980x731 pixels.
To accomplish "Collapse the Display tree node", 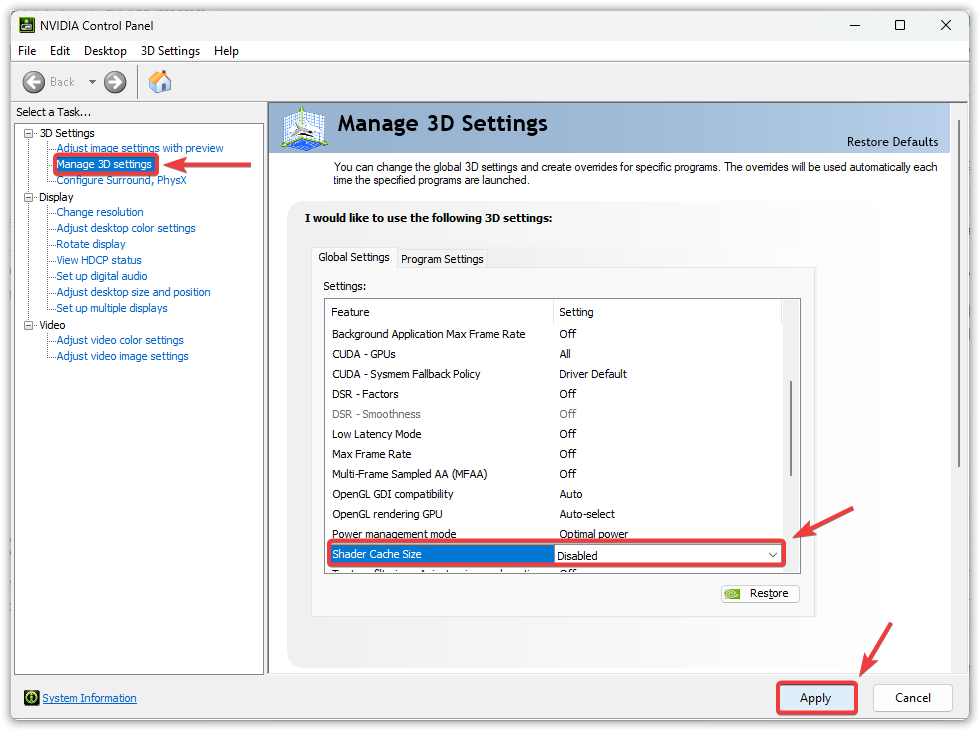I will pos(29,197).
